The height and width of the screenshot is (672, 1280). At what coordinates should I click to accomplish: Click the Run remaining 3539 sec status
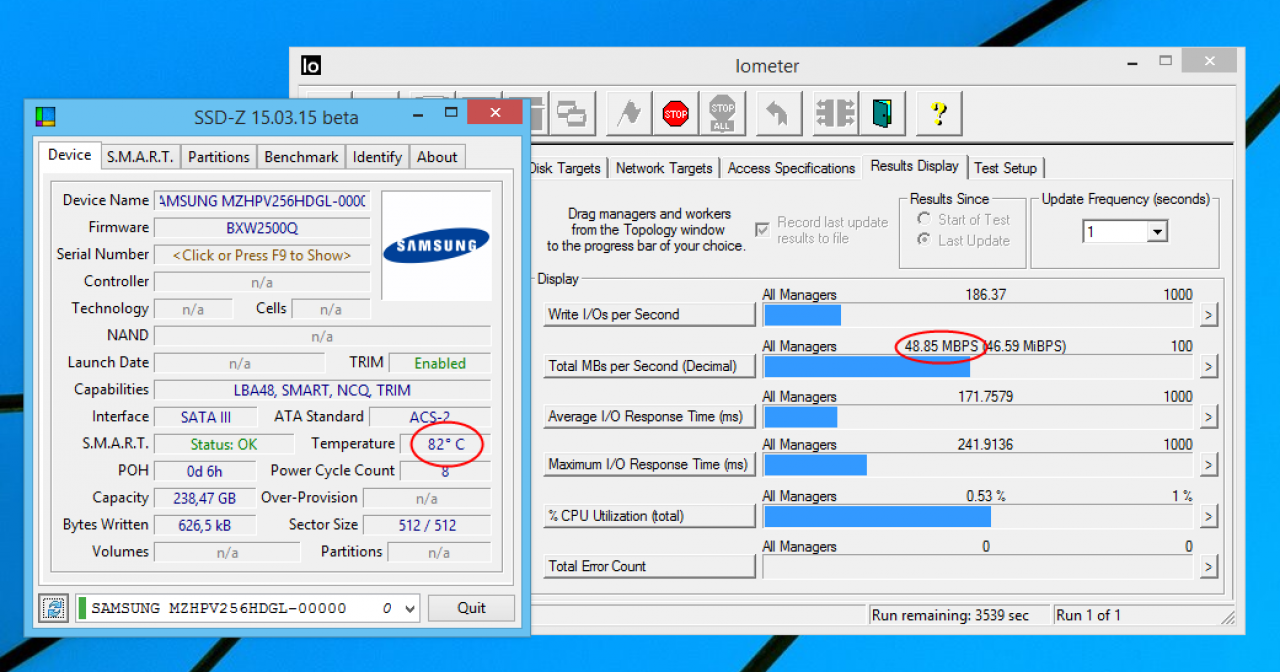[x=958, y=615]
